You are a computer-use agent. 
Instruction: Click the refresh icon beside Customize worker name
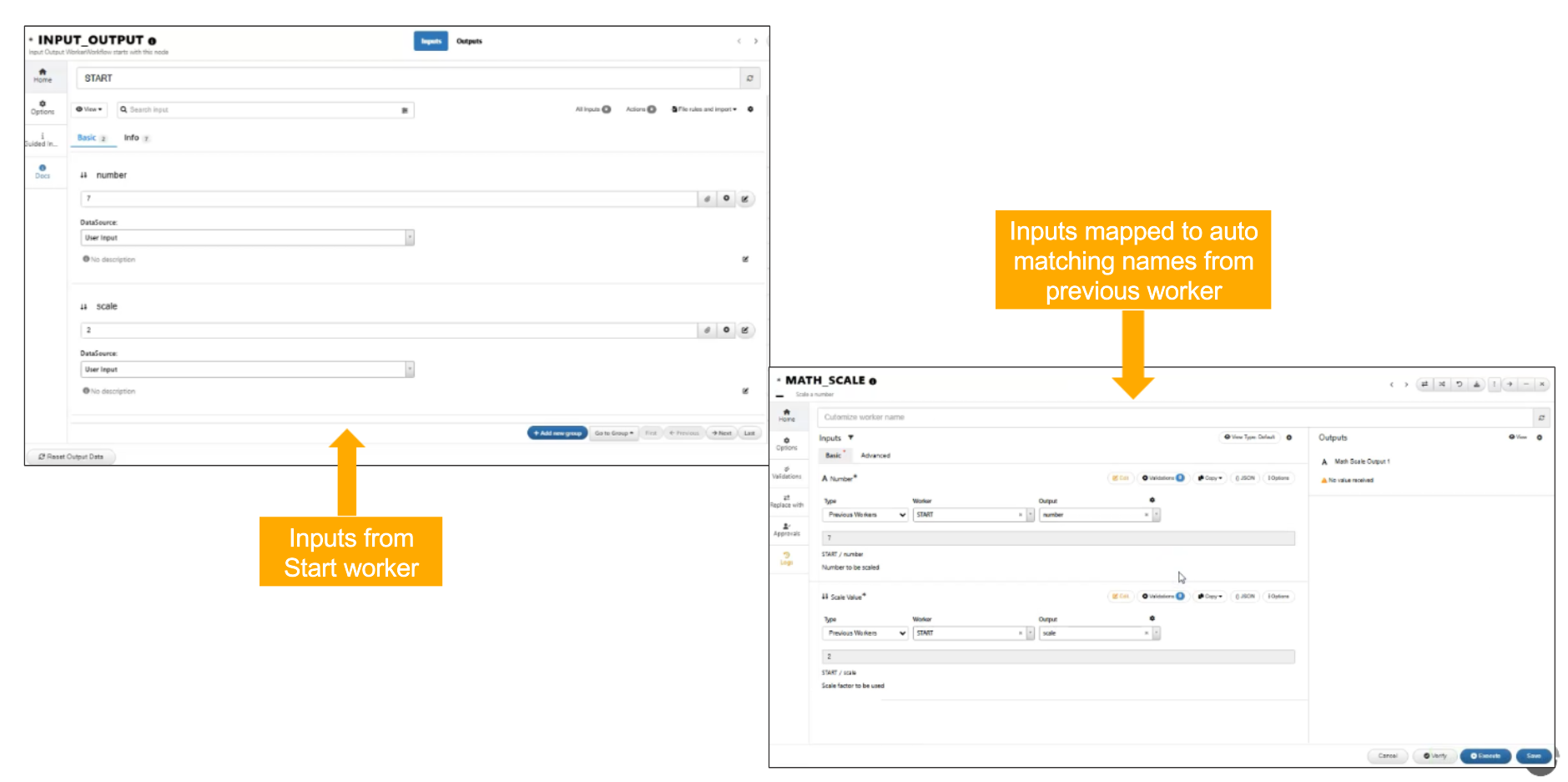coord(1541,417)
